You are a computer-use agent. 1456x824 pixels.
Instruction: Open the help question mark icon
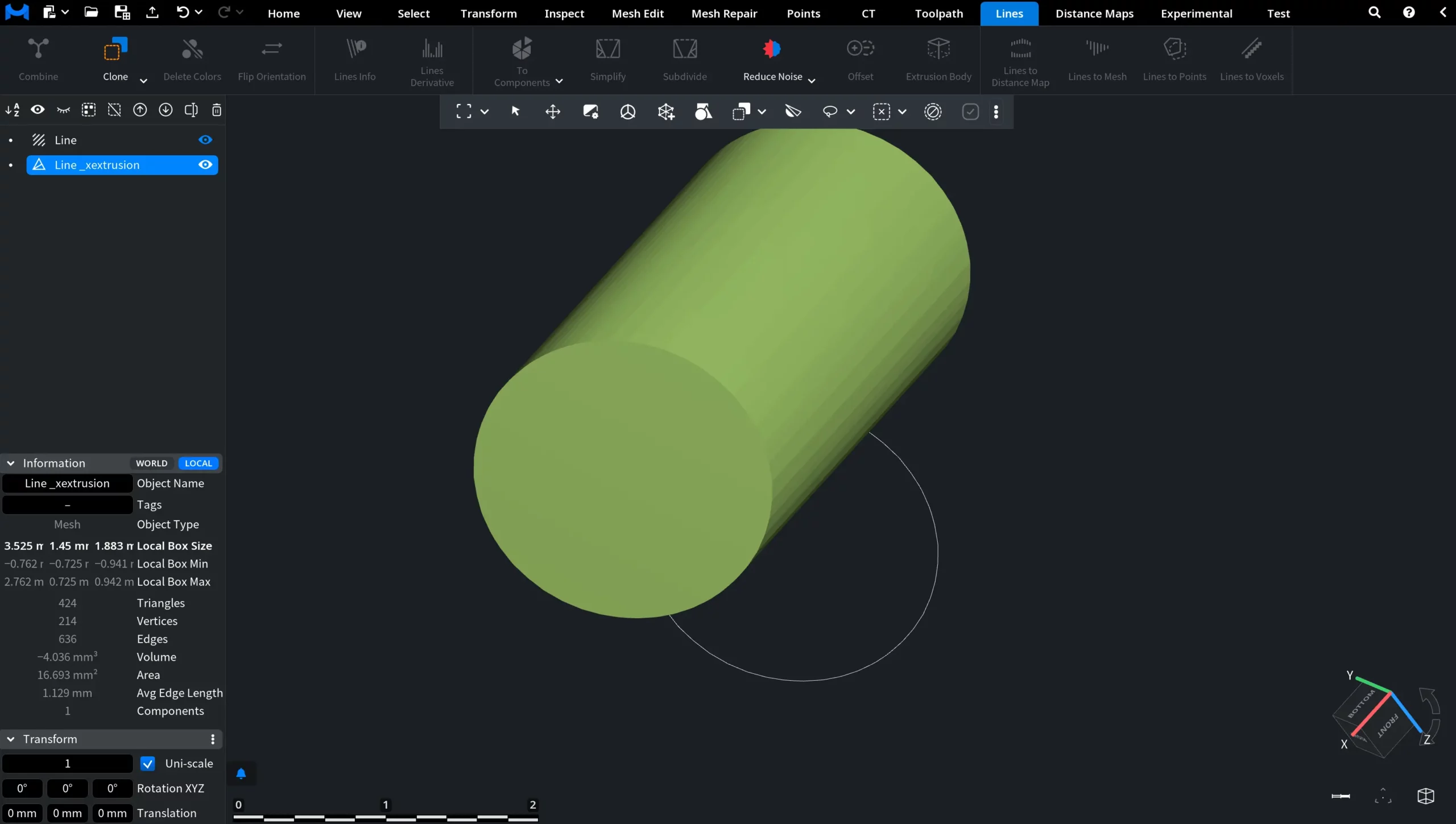tap(1409, 12)
